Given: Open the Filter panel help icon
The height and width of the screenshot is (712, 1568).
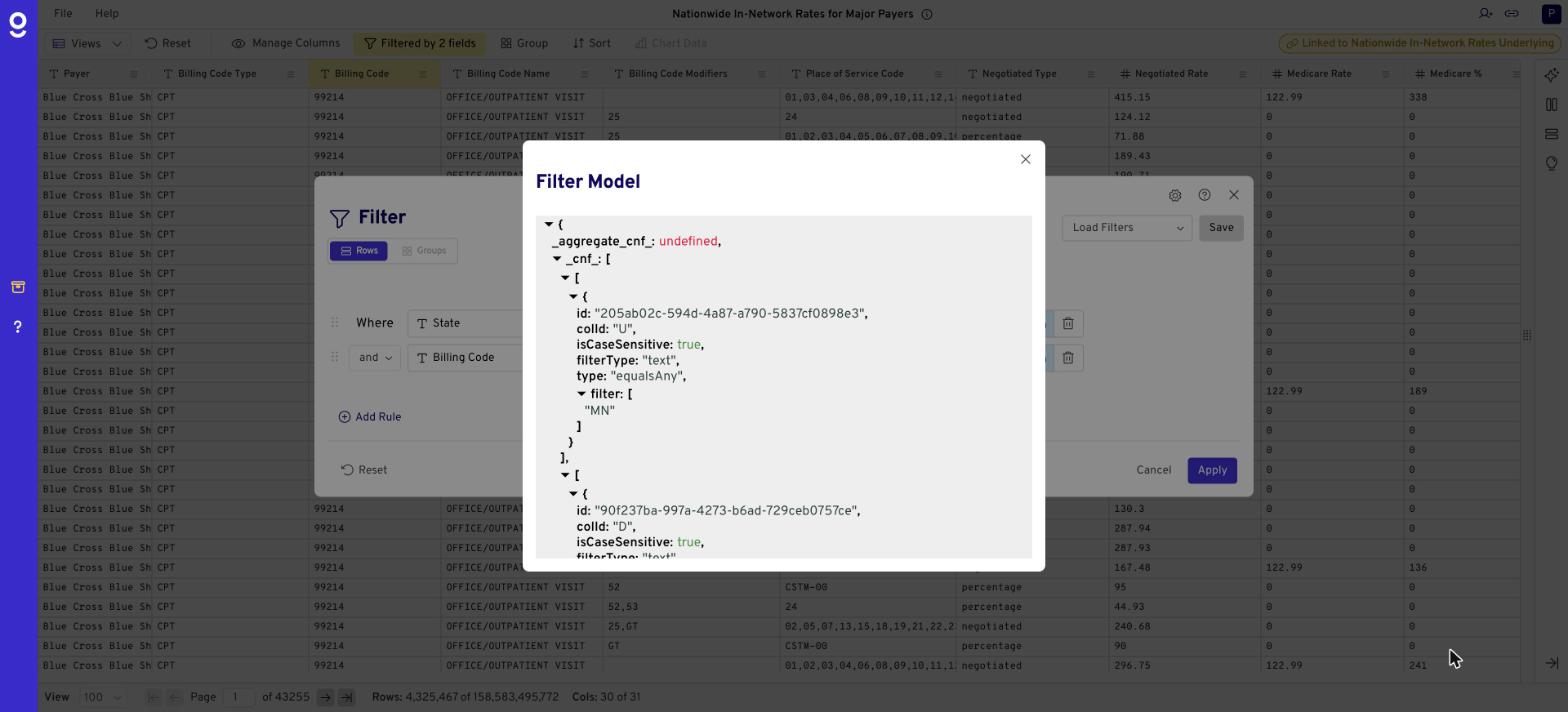Looking at the screenshot, I should coord(1204,195).
